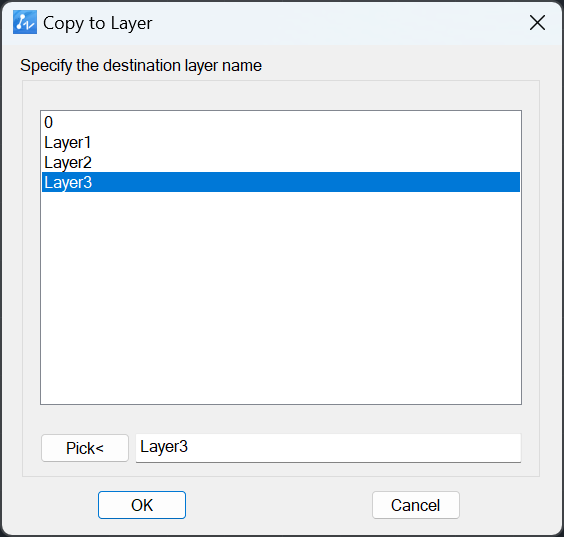
Task: Close the Copy to Layer dialog
Action: (537, 23)
